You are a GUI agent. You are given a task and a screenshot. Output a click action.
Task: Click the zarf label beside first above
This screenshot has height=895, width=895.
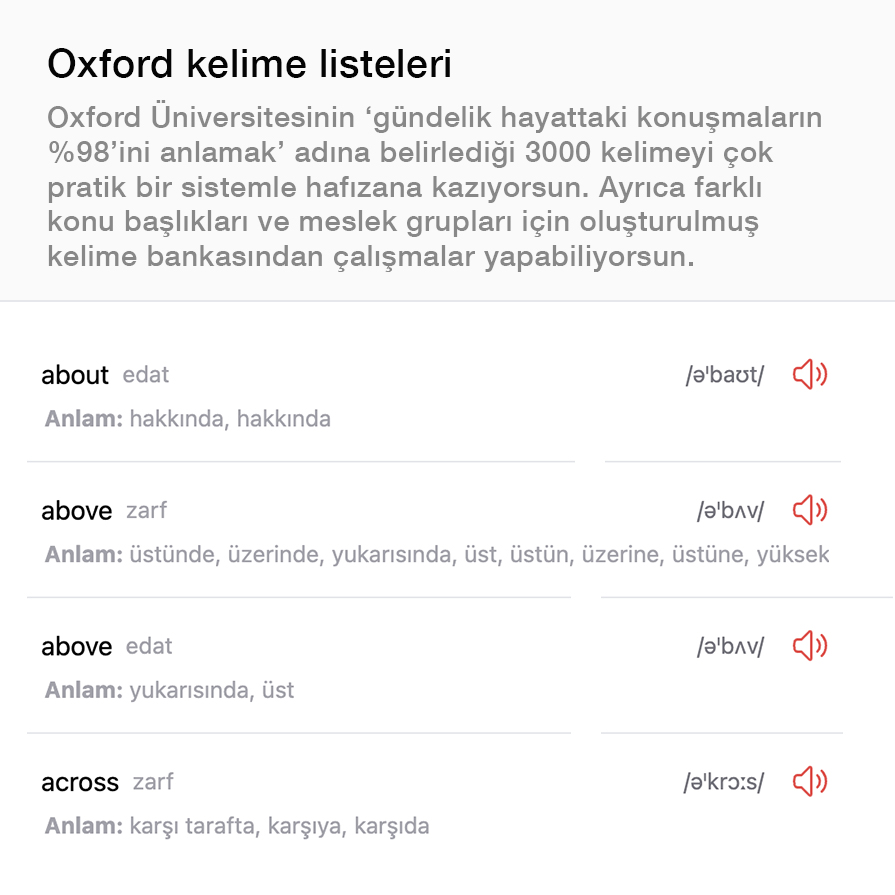tap(147, 510)
